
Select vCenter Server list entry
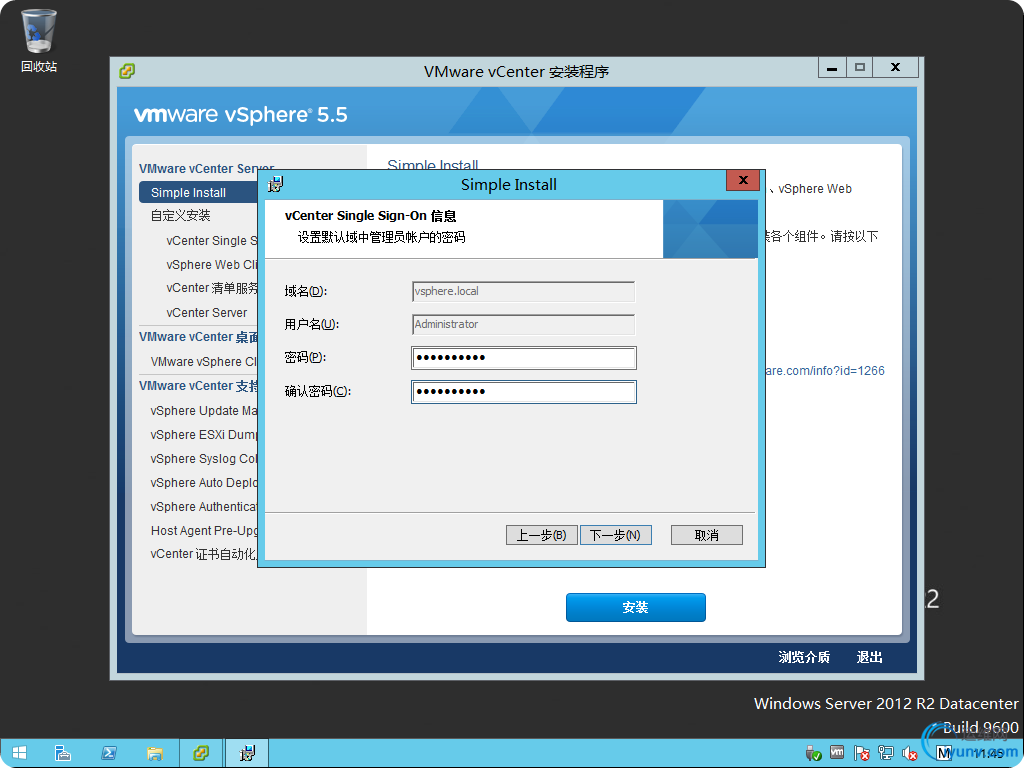tap(207, 313)
